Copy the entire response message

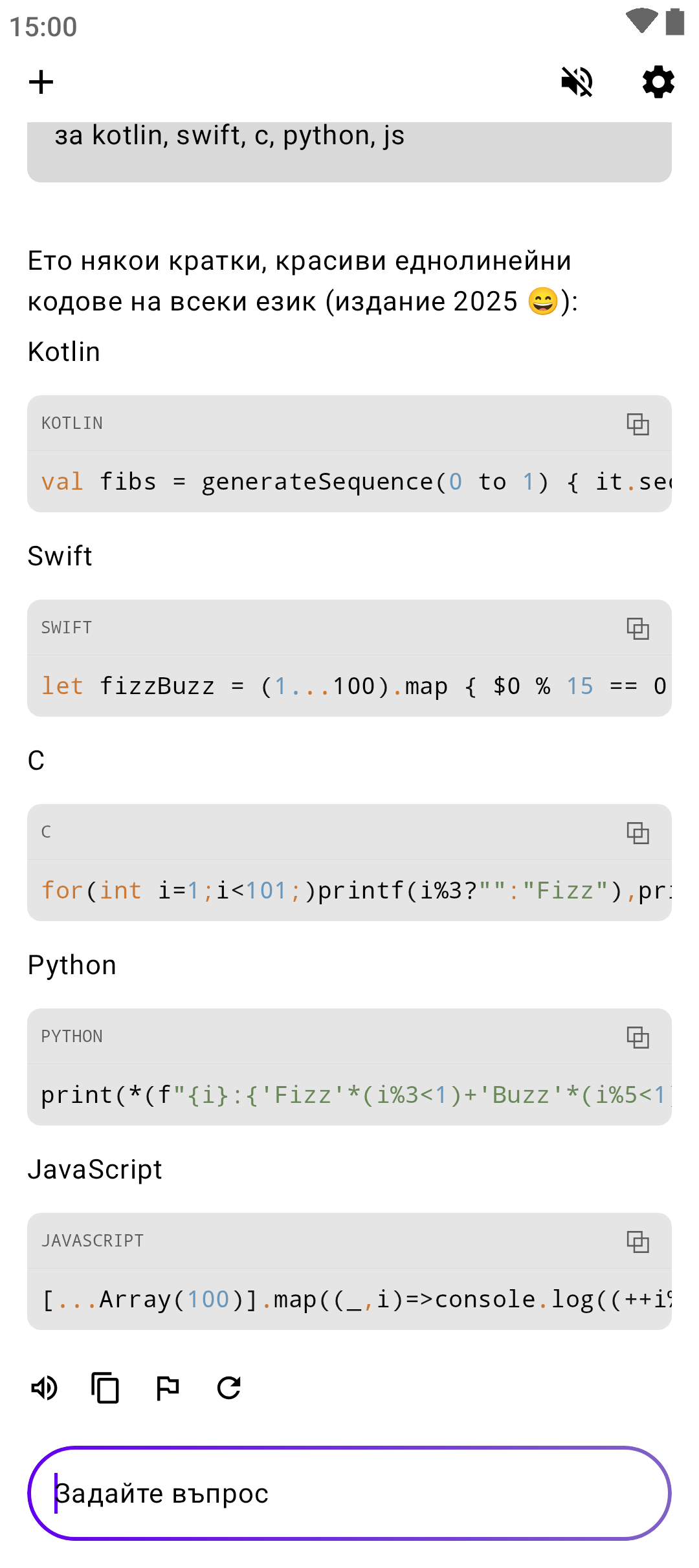point(105,1388)
